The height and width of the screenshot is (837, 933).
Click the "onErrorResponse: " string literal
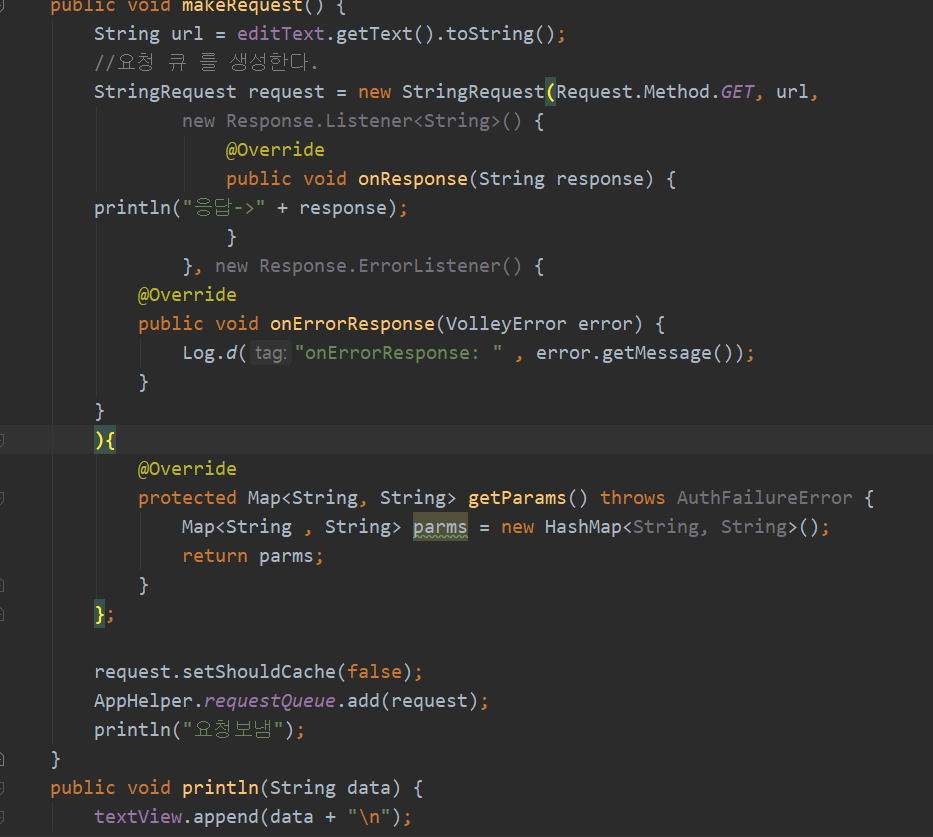pyautogui.click(x=399, y=353)
